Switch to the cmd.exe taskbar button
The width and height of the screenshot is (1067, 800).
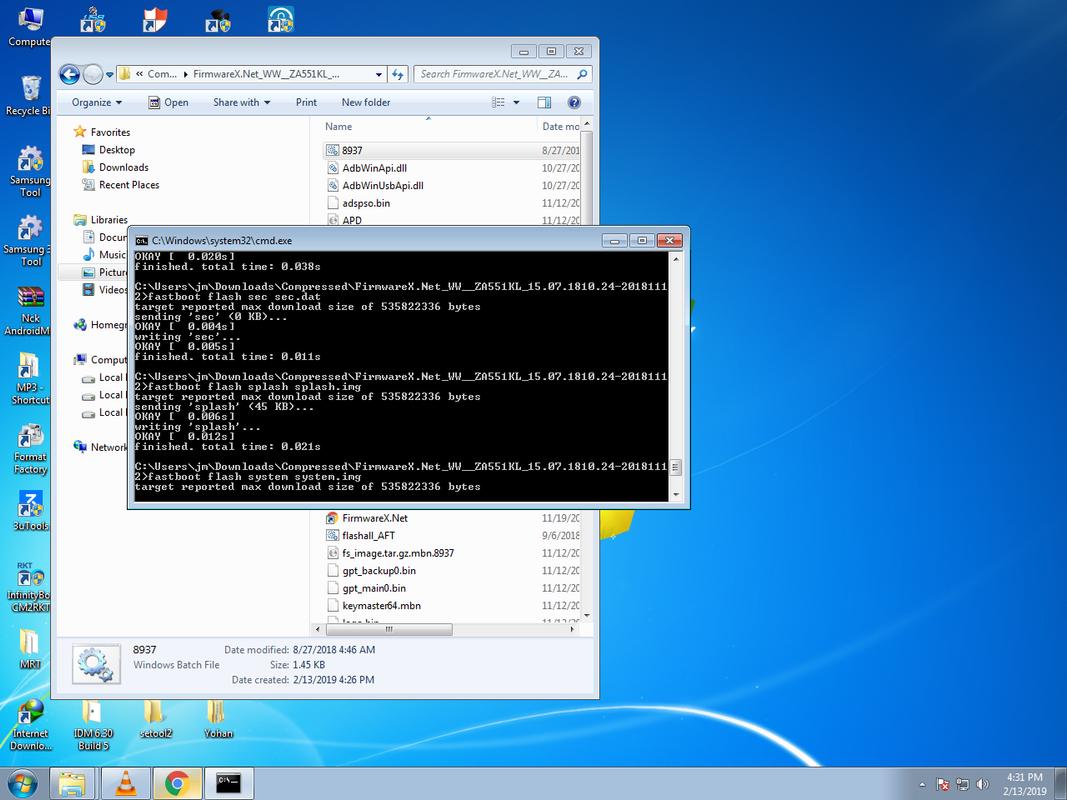click(229, 784)
